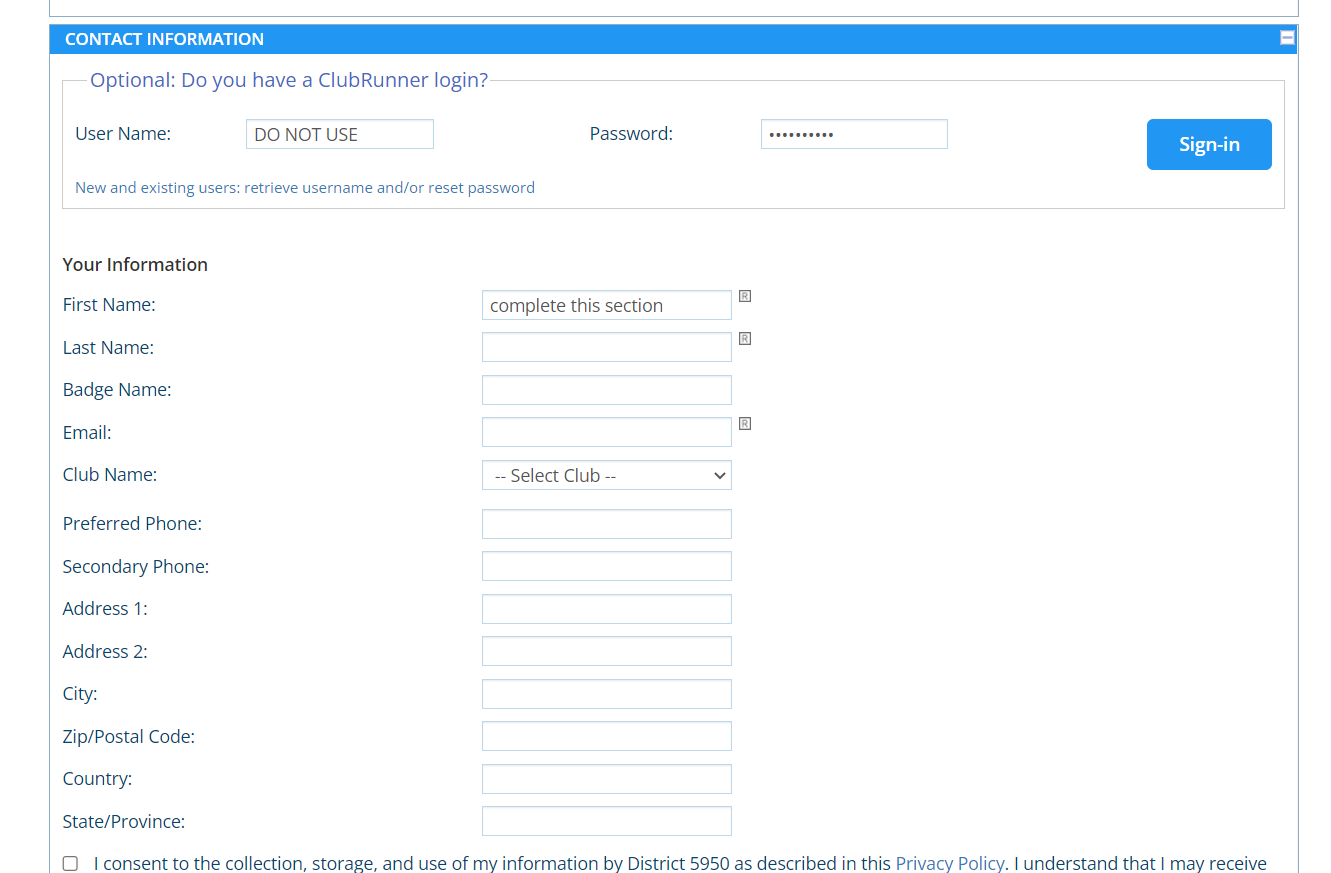Click the Address 1 text box
The image size is (1331, 873).
click(x=606, y=609)
